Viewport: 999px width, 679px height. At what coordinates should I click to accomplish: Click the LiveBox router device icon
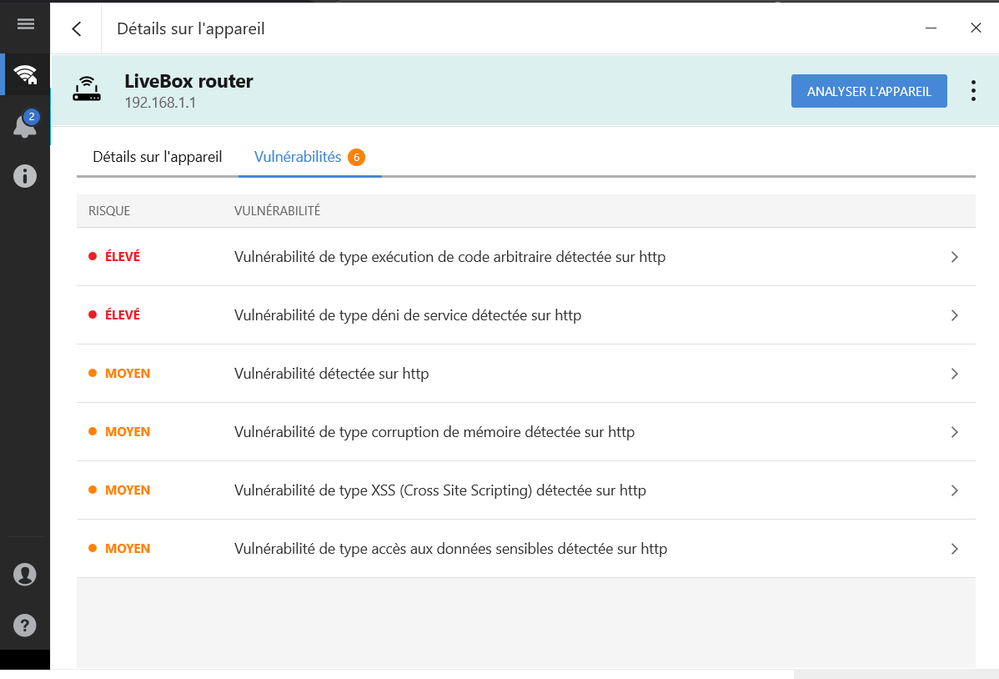[87, 90]
